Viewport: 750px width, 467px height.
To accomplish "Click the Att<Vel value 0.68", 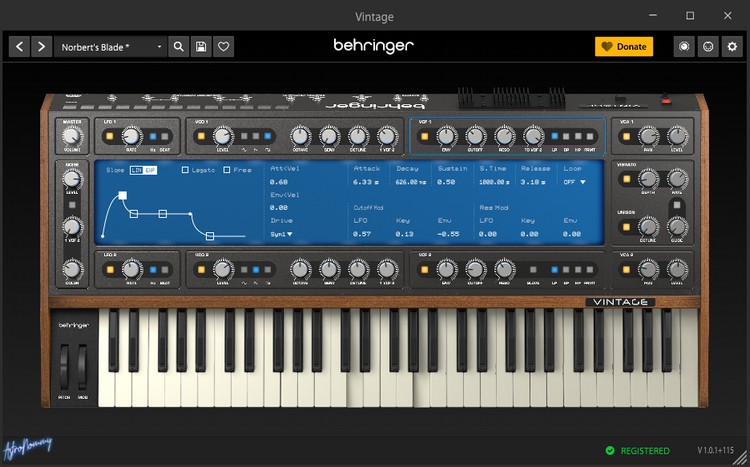I will click(x=278, y=182).
